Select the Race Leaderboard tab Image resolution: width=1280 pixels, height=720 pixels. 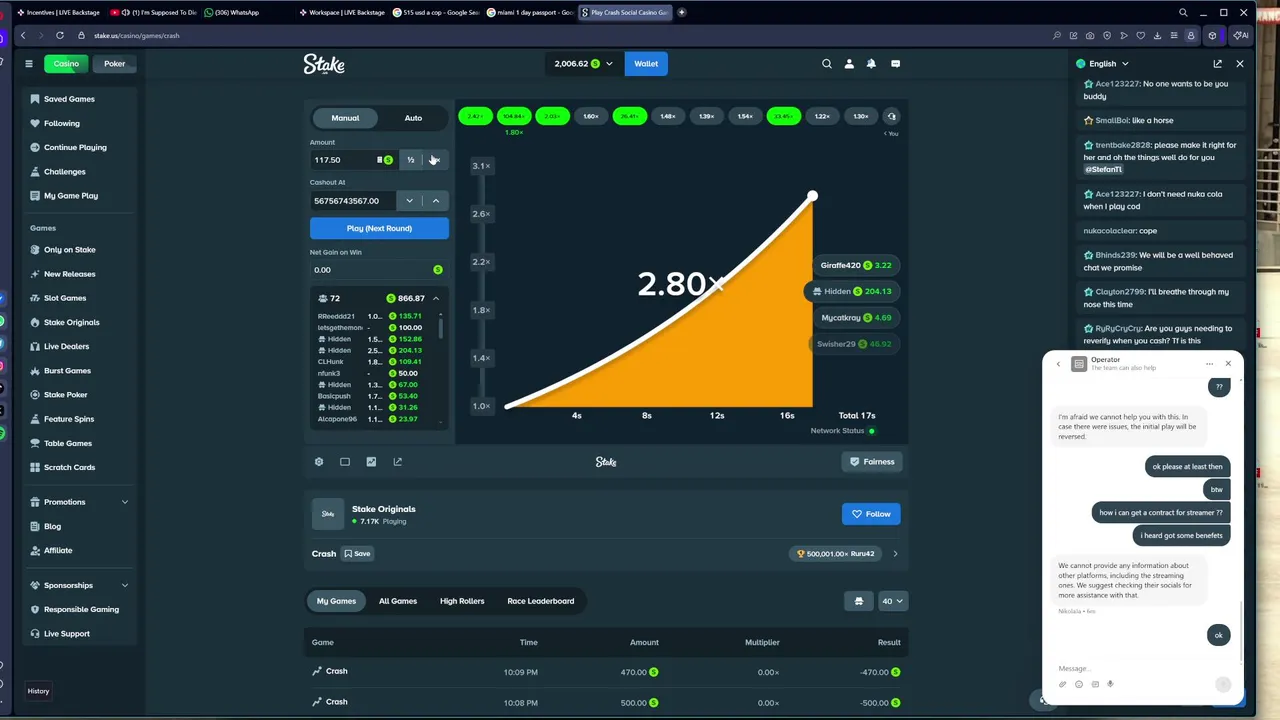541,601
